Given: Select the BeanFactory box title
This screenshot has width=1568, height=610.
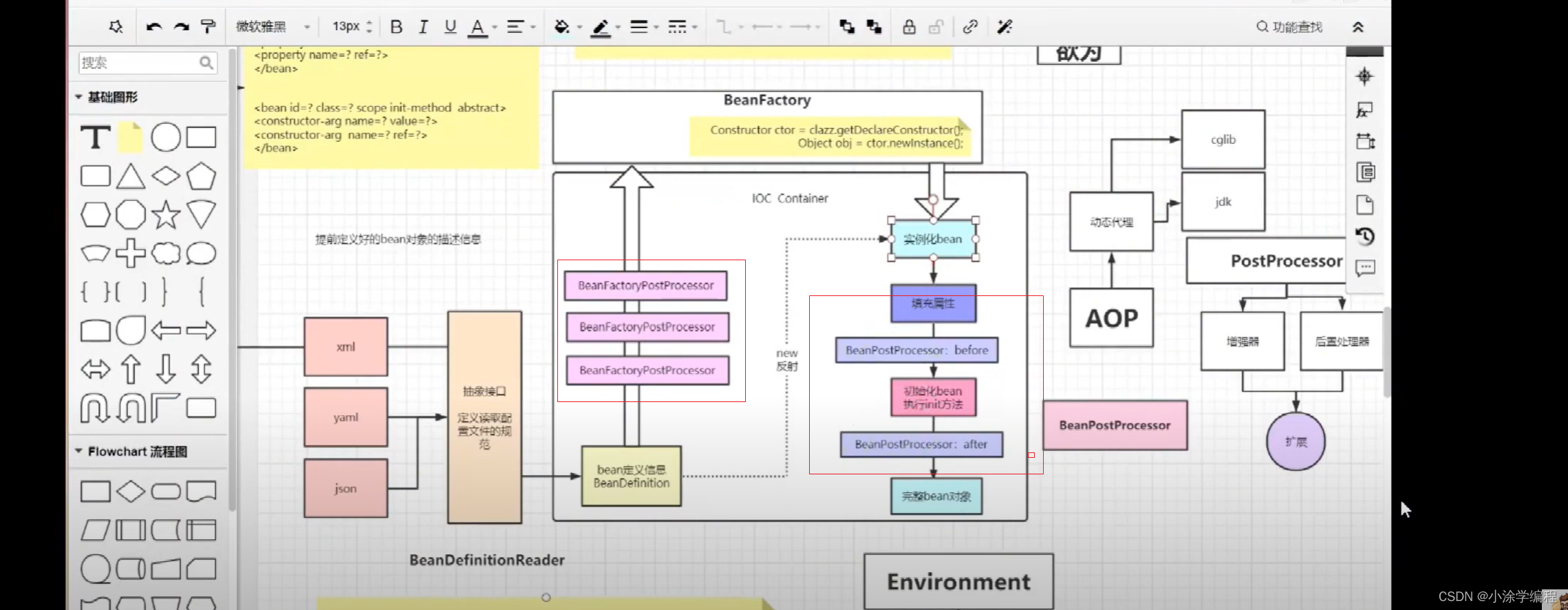Looking at the screenshot, I should coord(767,100).
